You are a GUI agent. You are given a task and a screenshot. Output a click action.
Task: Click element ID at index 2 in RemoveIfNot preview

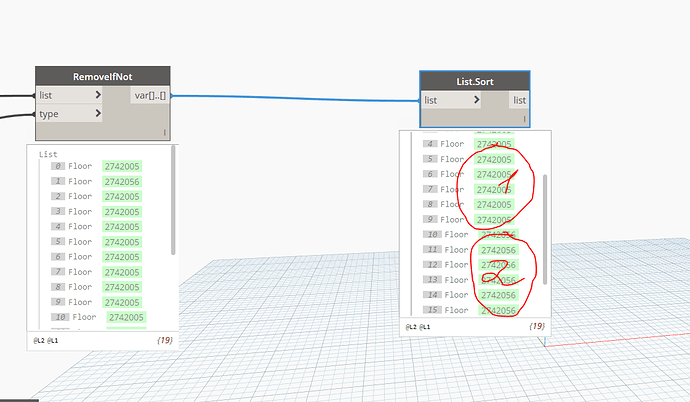click(122, 197)
